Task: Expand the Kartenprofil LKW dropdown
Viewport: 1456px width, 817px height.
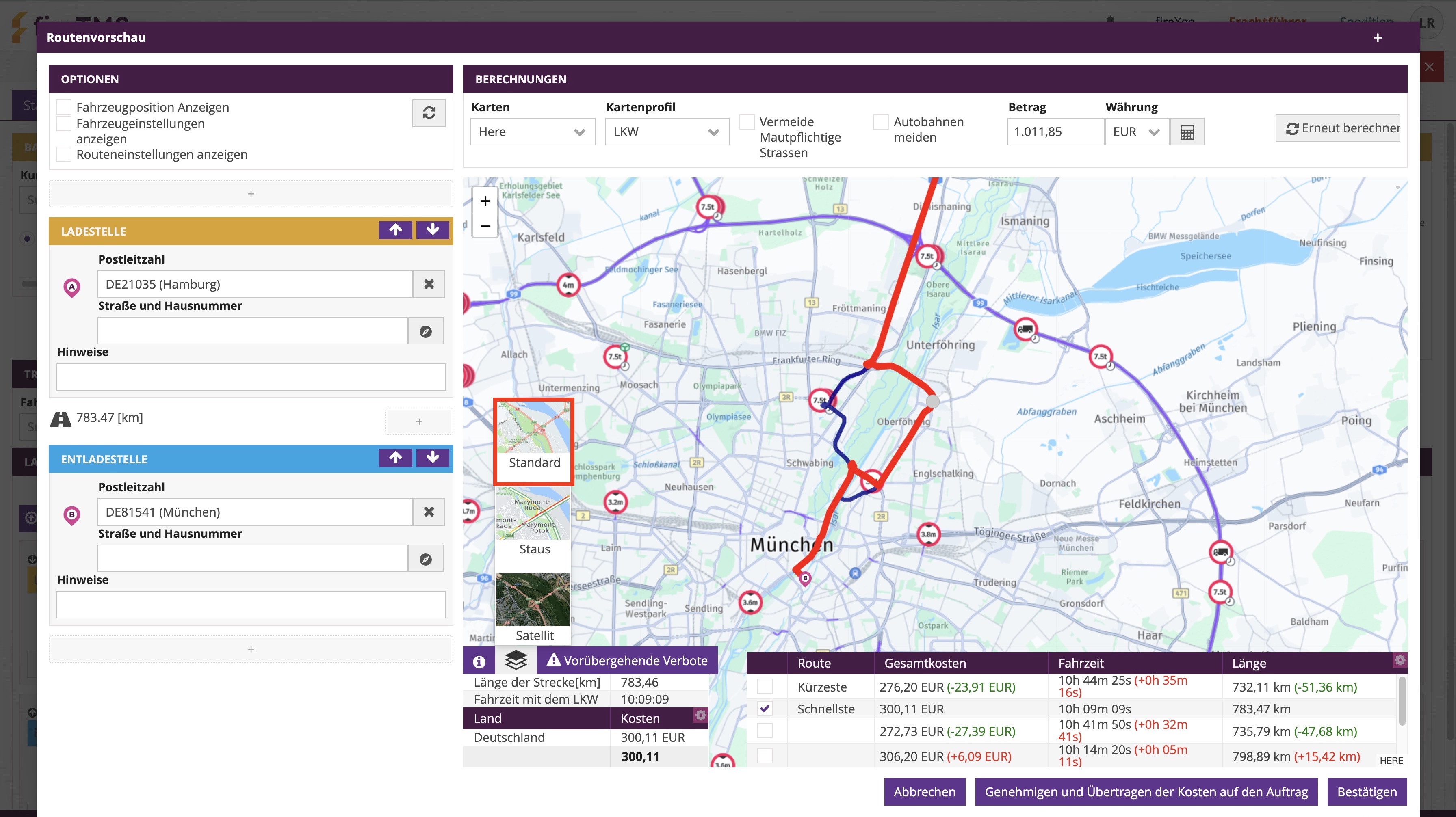Action: (x=666, y=132)
